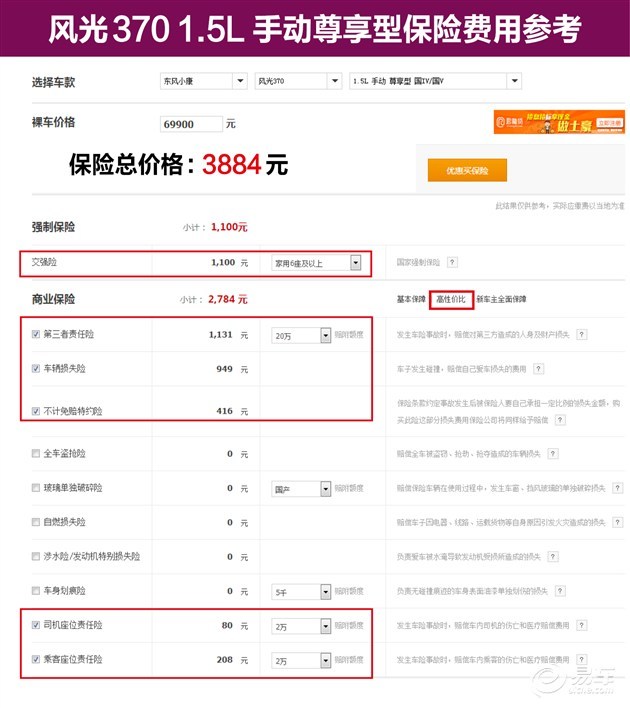Click the 第三者责任险 price 1,131

[220, 335]
